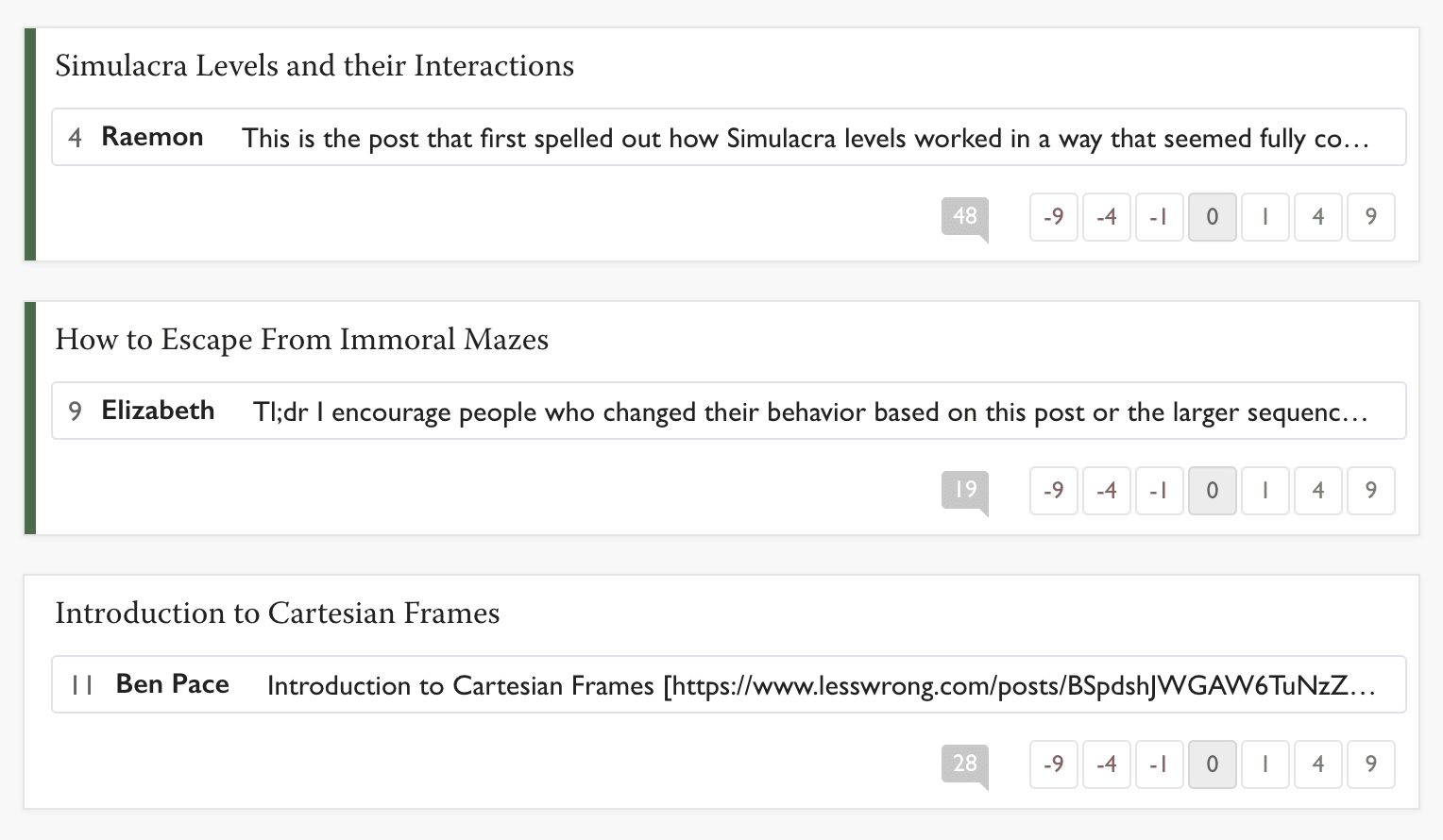Open the 19 comments bubble for Immoral Mazes
Screen dimensions: 1443x840
[964, 491]
